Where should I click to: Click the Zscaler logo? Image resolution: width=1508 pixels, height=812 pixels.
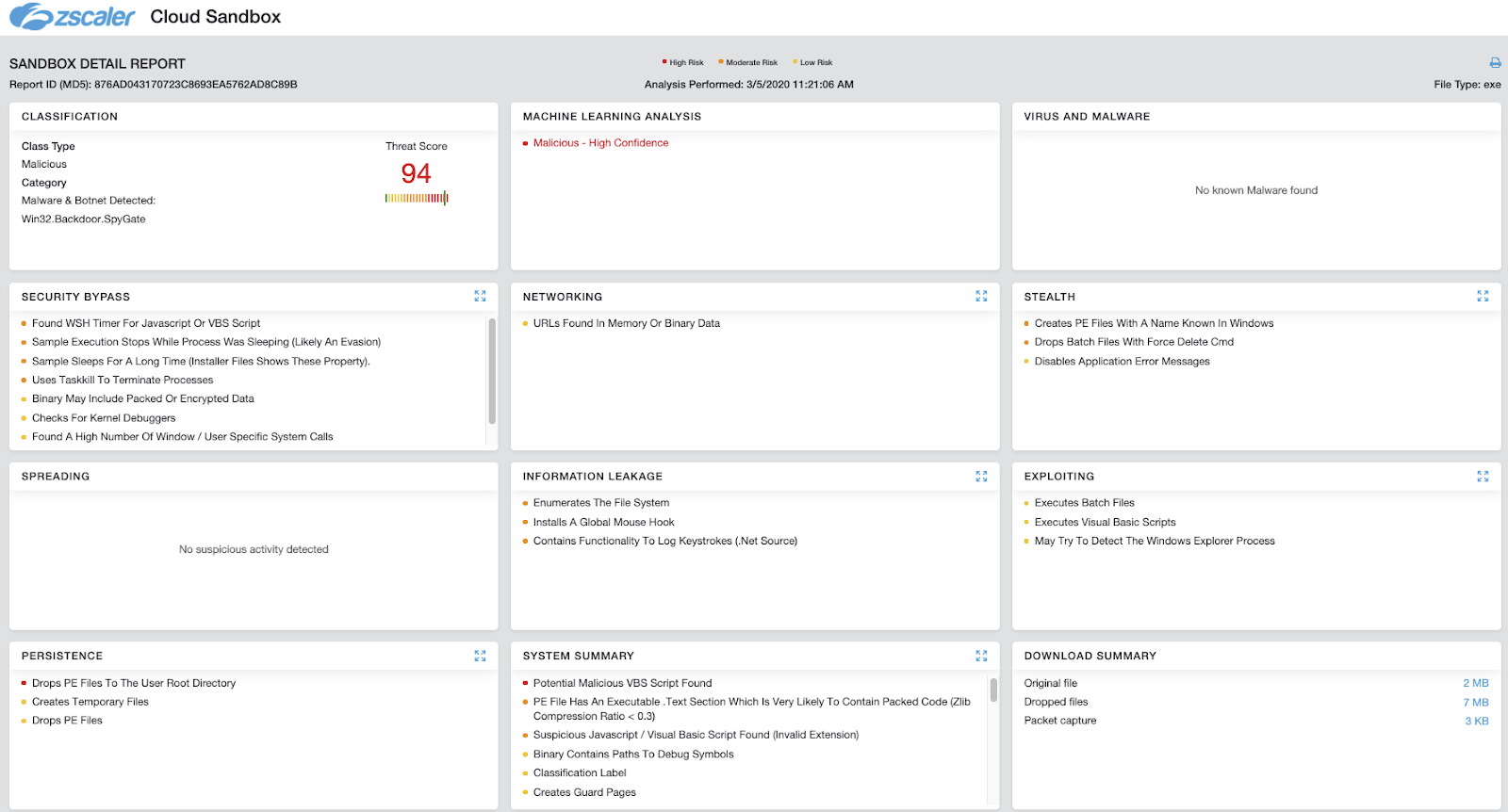(x=73, y=17)
